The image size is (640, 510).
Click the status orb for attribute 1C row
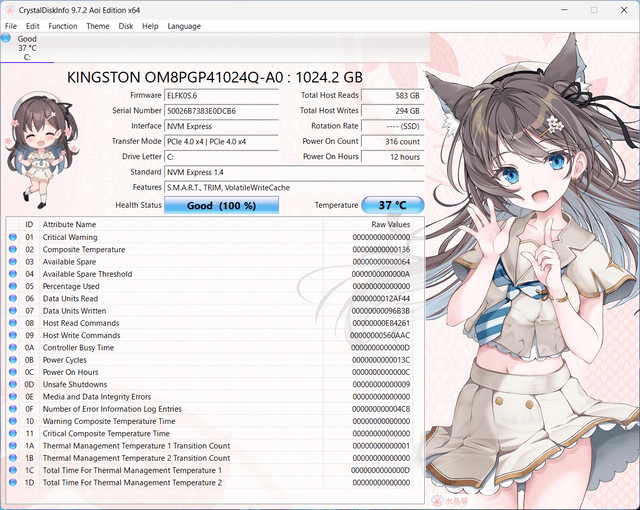click(x=13, y=470)
